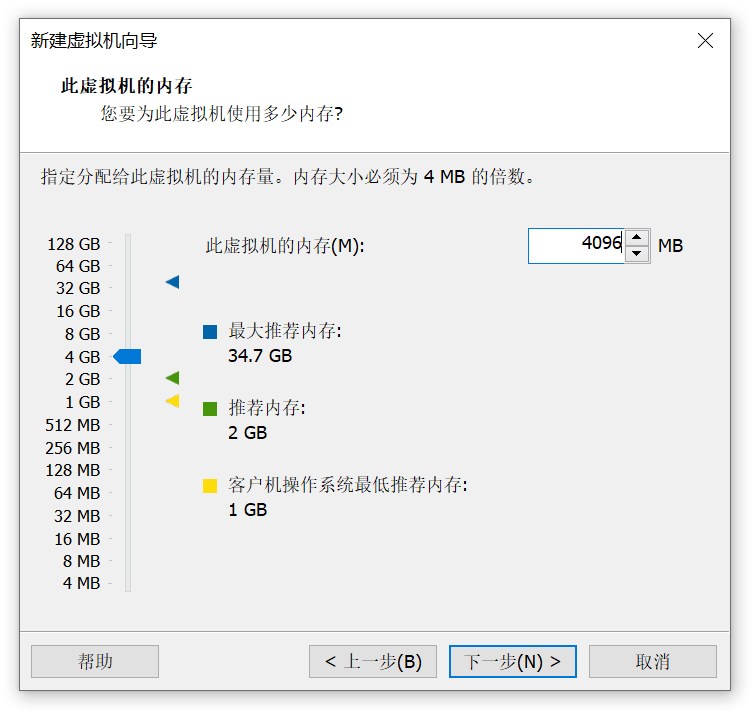This screenshot has width=752, height=711.
Task: Click the 1 GB value under 客户机操作系统最低推荐内存
Action: pyautogui.click(x=247, y=510)
